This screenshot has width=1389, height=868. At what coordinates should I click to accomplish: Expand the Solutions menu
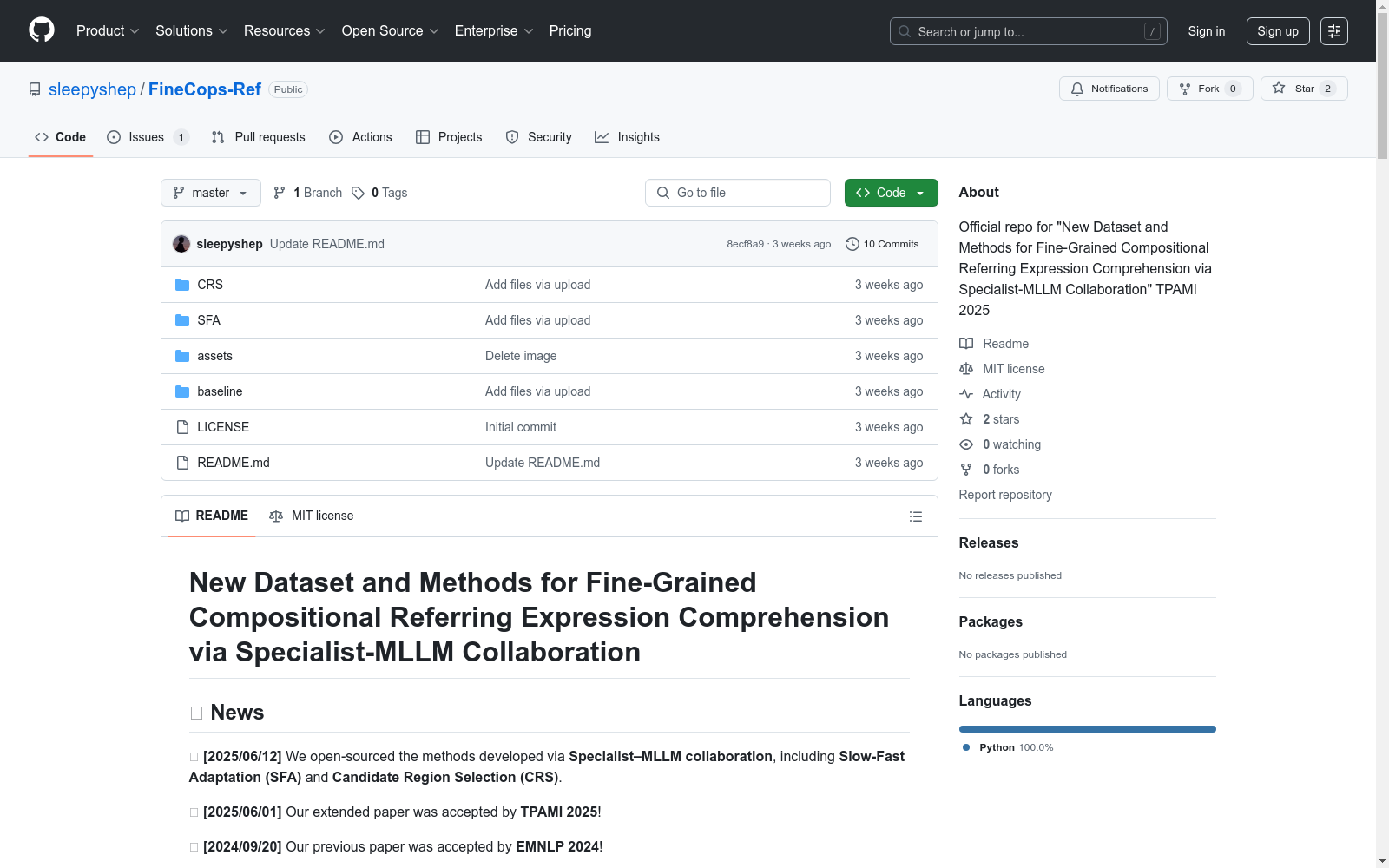click(x=192, y=31)
